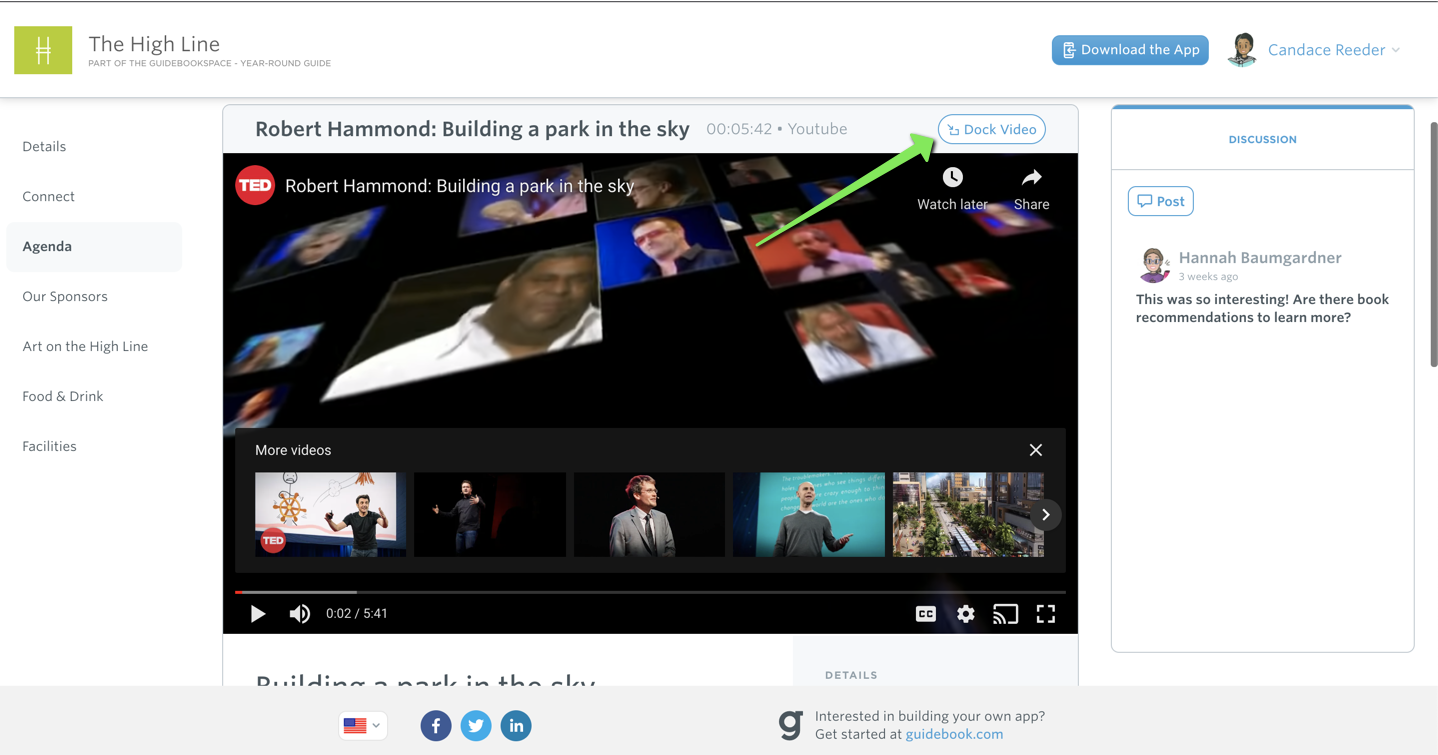This screenshot has height=755, width=1438.
Task: Click the guidebook 'g' logo
Action: pyautogui.click(x=791, y=725)
